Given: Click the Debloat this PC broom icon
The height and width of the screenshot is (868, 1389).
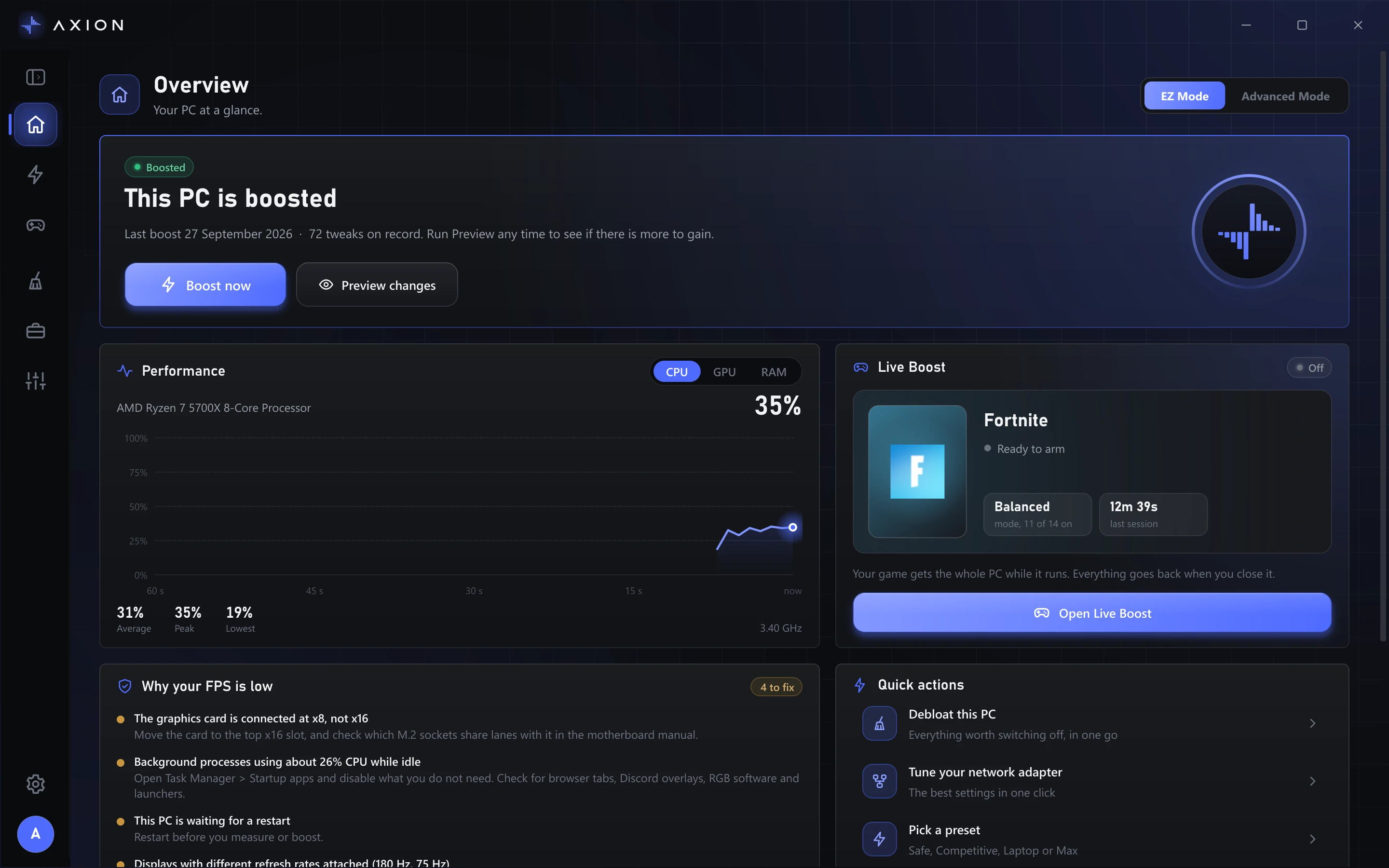Looking at the screenshot, I should 879,723.
